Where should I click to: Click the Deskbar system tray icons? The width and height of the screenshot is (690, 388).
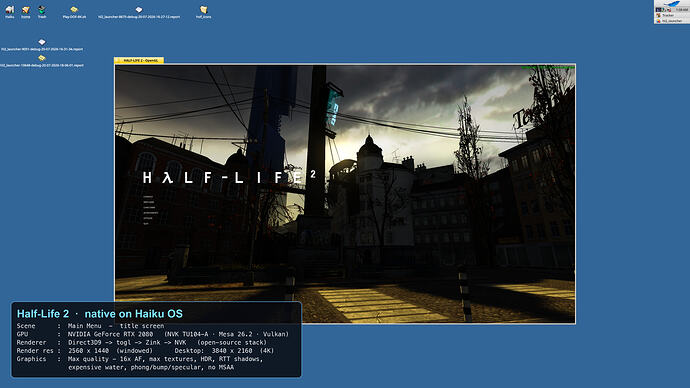click(664, 10)
